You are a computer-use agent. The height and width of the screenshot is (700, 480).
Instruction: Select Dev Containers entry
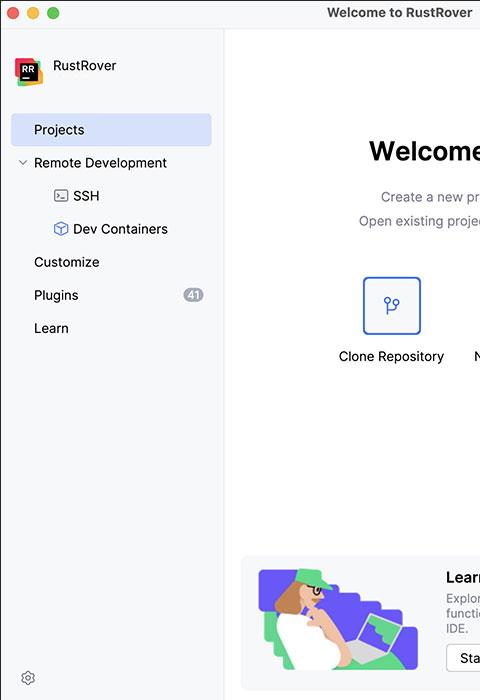pos(120,229)
